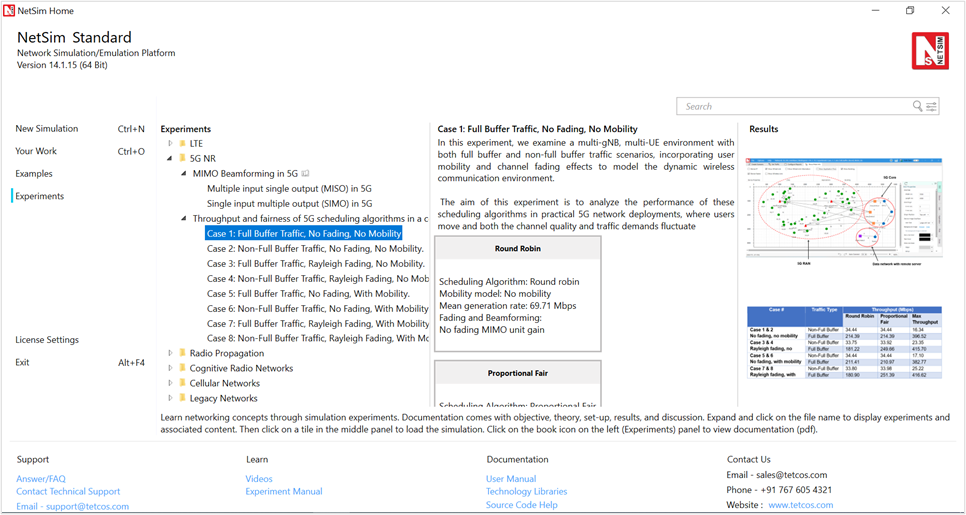Click the NetSim logo in top right
The image size is (966, 515).
tap(930, 50)
